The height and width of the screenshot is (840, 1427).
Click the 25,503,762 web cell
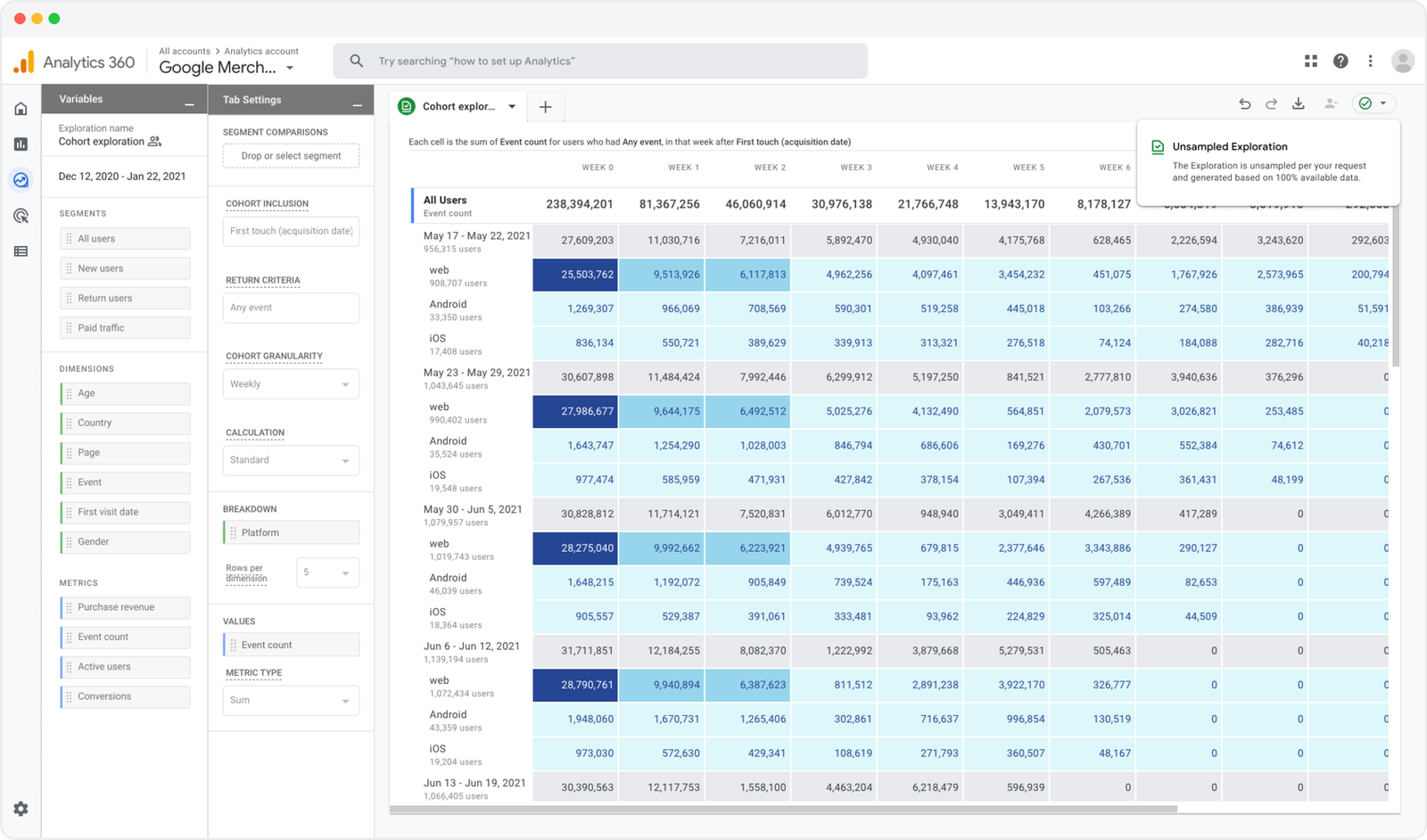[x=575, y=275]
